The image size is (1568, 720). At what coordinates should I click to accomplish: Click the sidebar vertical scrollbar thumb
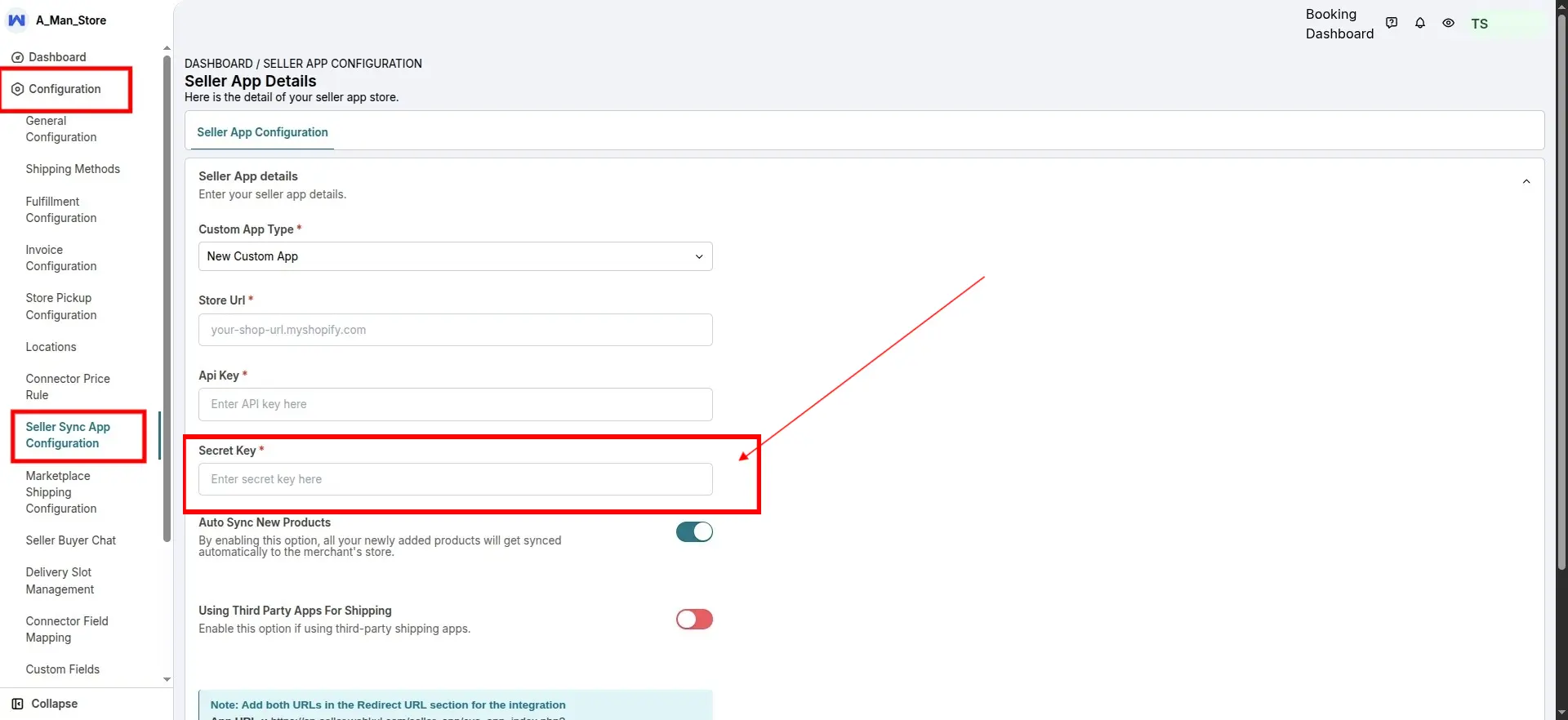coord(167,298)
